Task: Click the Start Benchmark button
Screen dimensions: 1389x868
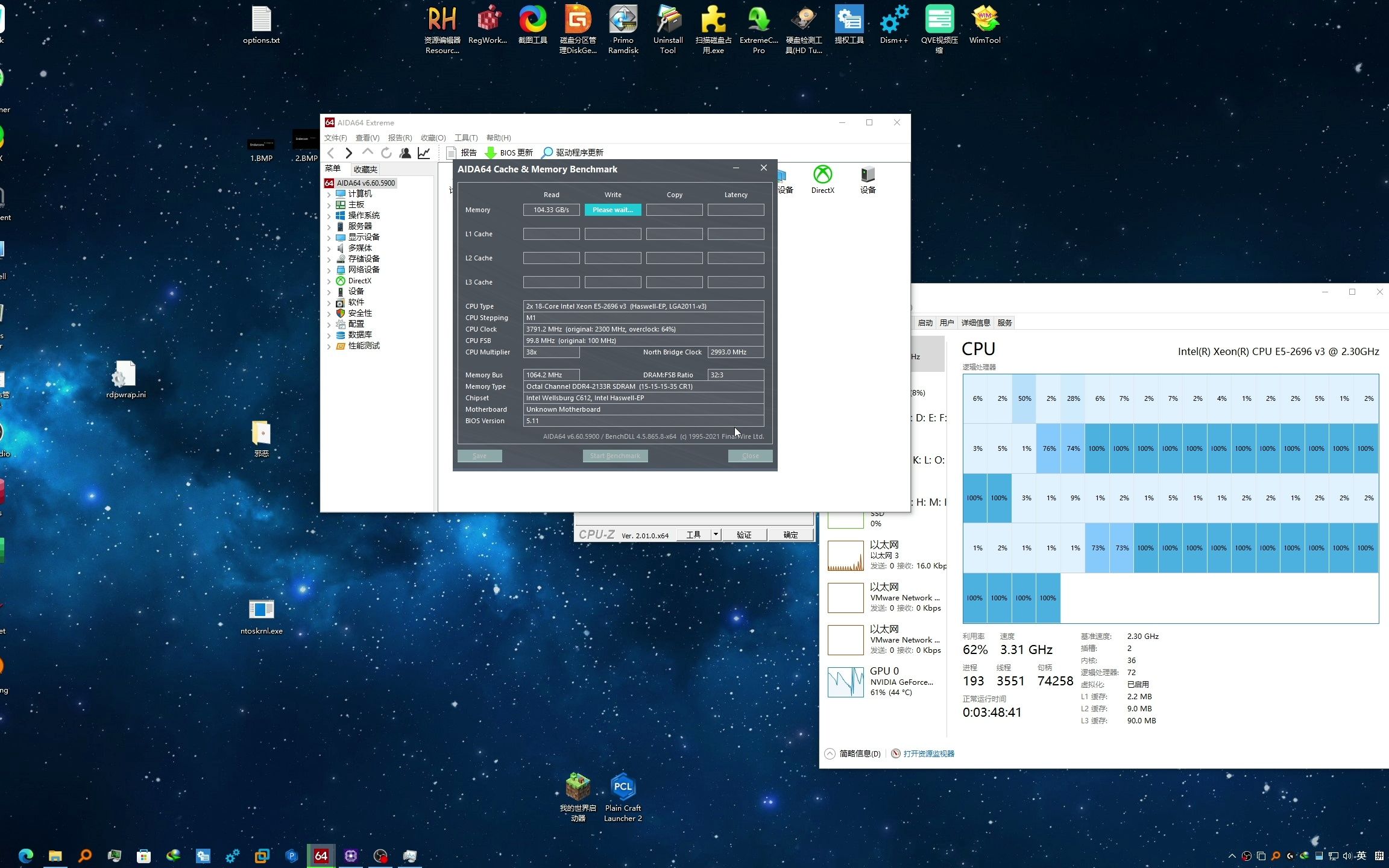Action: (x=615, y=456)
